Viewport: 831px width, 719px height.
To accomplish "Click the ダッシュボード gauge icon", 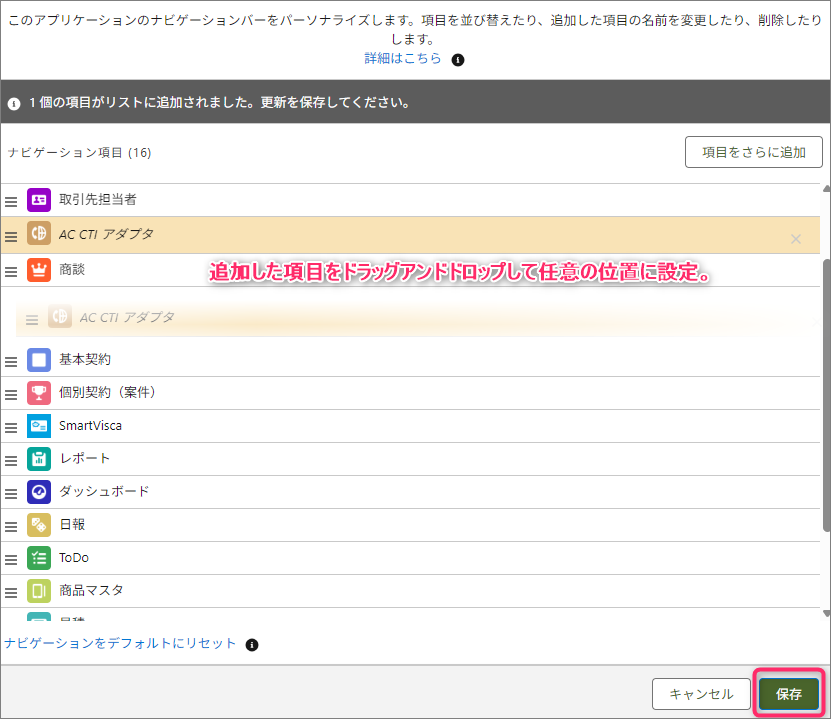I will 39,492.
